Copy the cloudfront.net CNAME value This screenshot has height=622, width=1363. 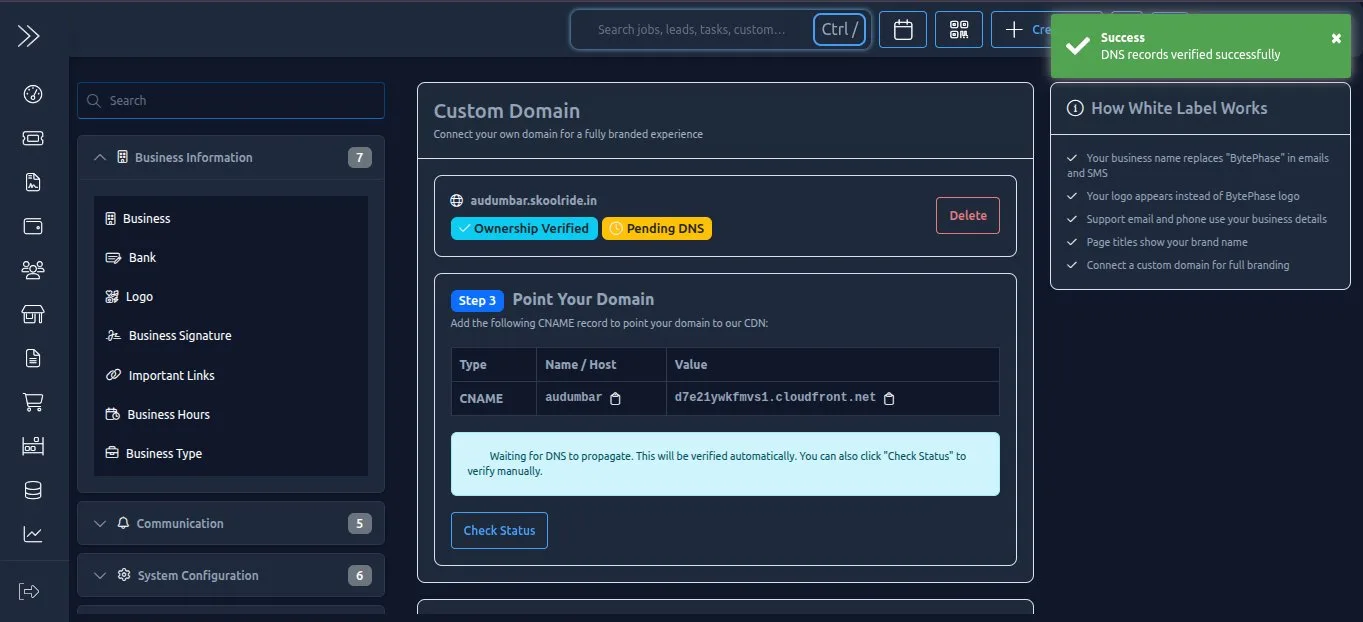click(889, 398)
